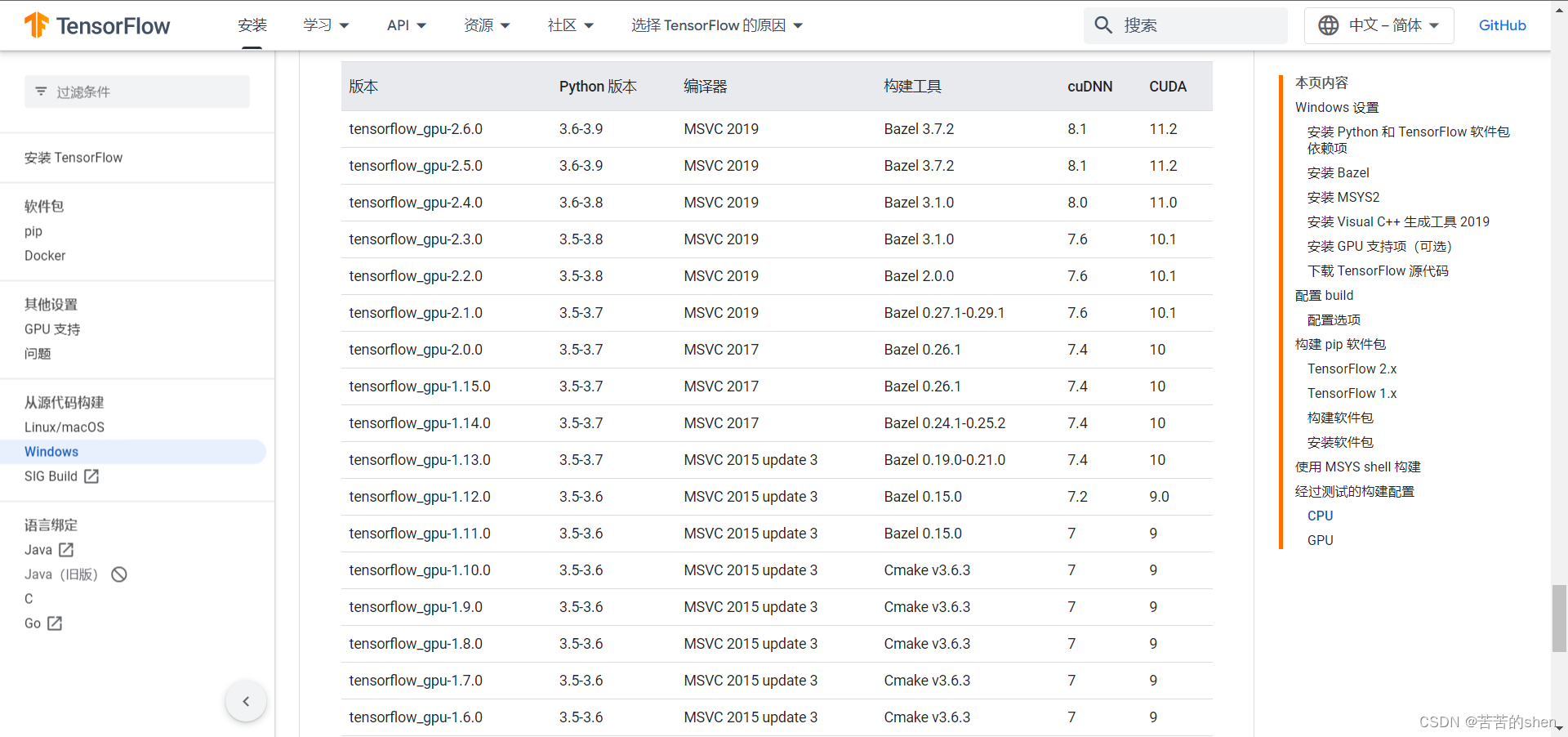Click the tensorflow_gpu-1.15.0 cell

pos(420,386)
